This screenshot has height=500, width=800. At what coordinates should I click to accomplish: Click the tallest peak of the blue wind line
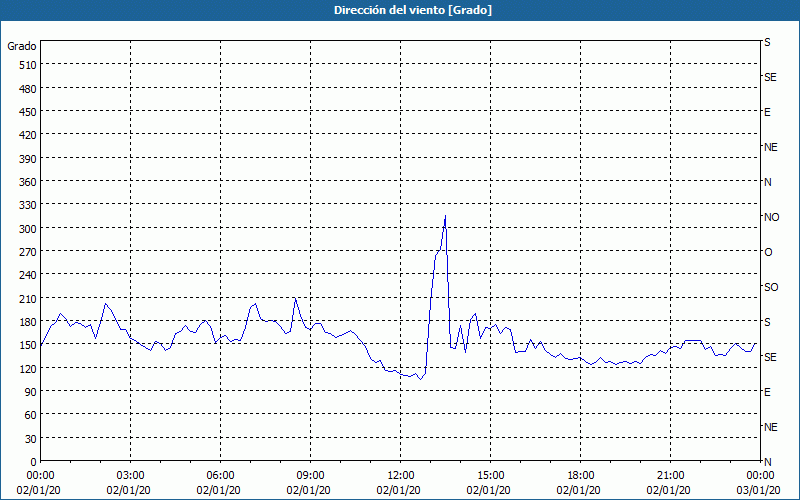click(445, 216)
